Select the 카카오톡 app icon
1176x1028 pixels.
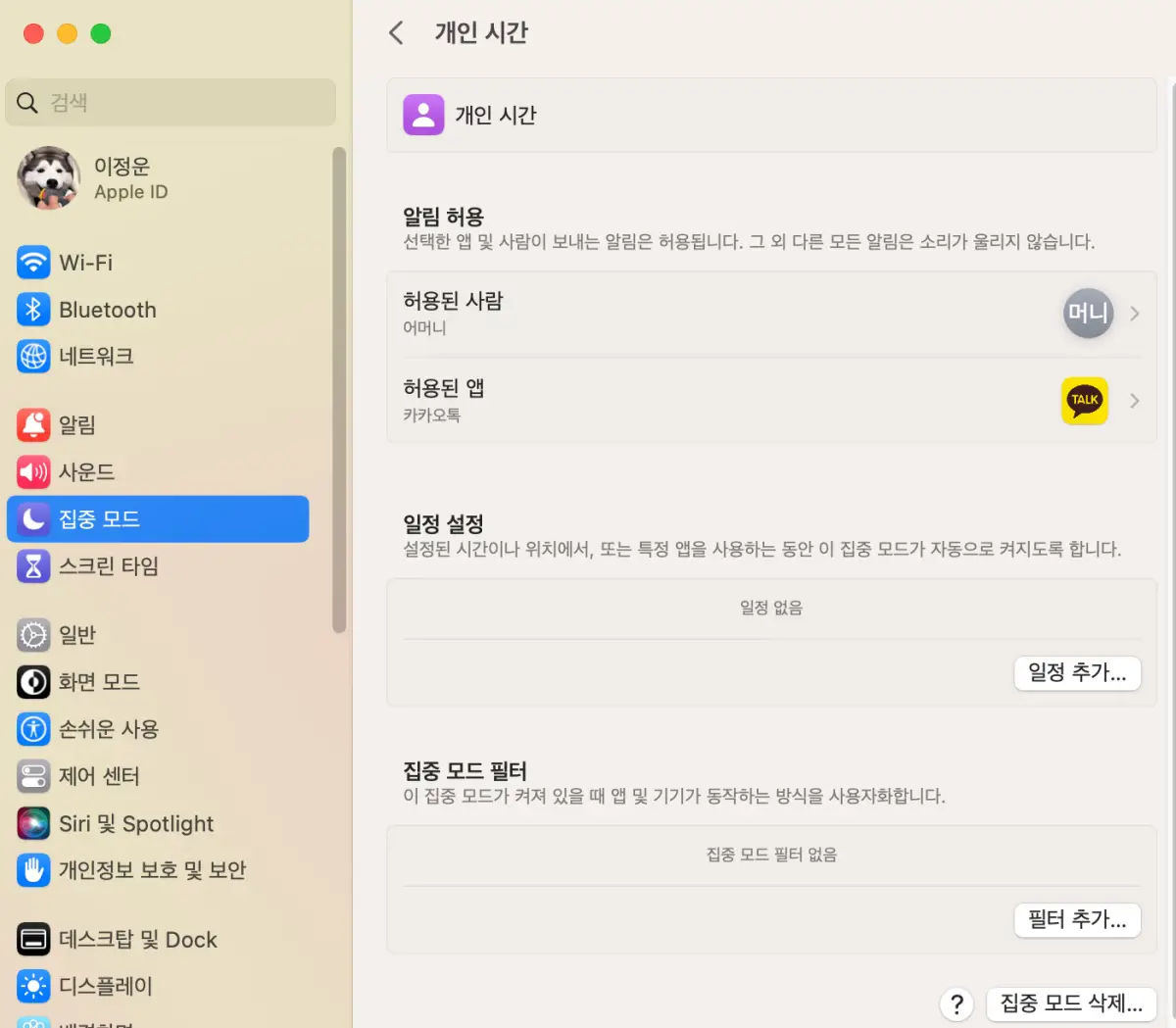click(1084, 401)
